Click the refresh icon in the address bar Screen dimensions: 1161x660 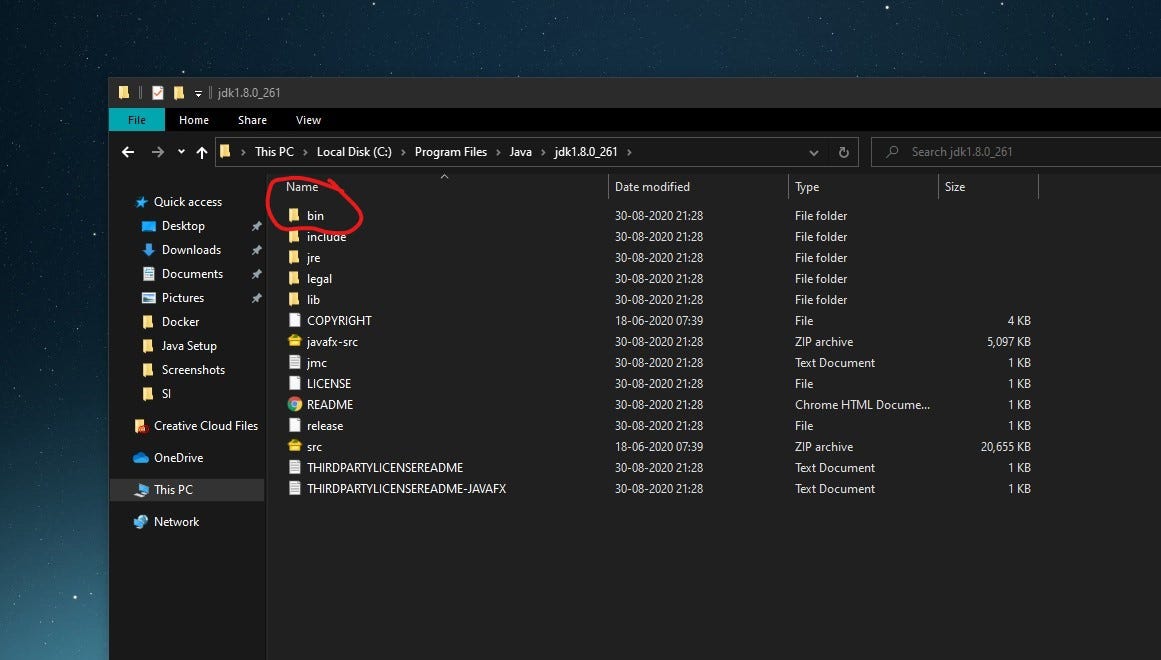coord(843,152)
